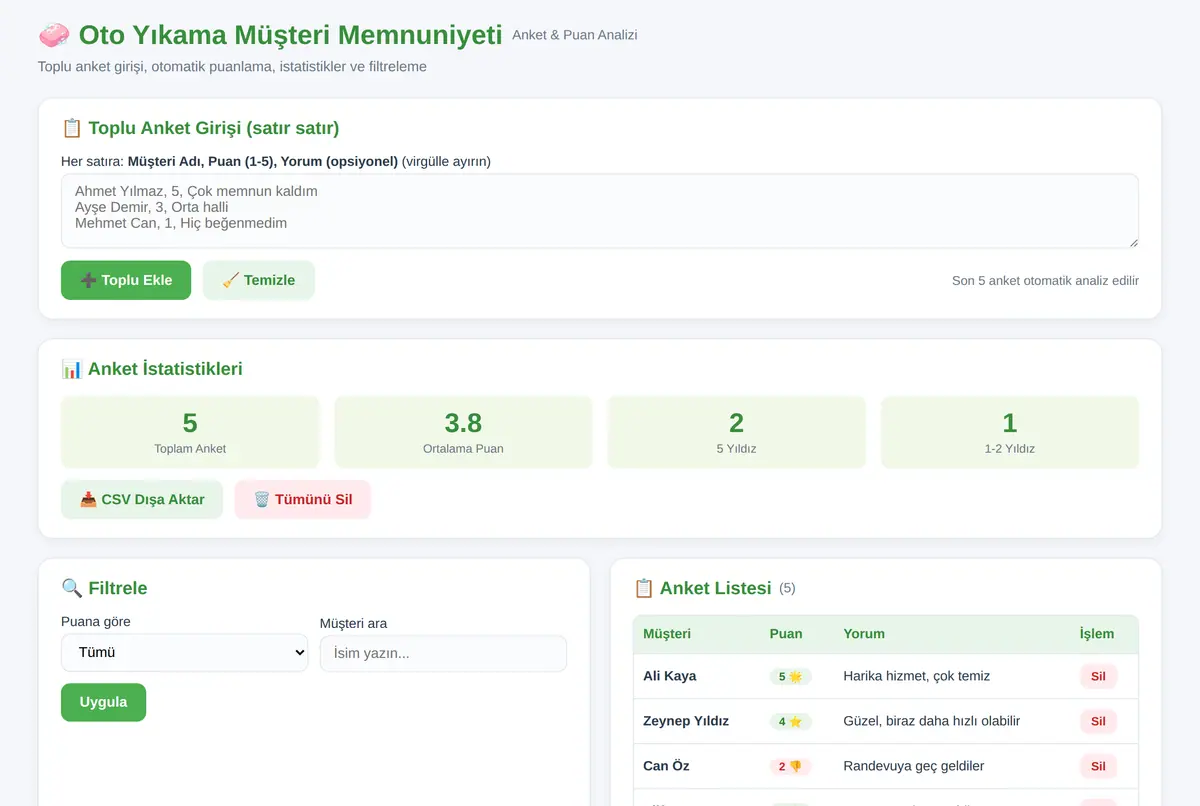Click the Puan column header
This screenshot has height=806, width=1200.
tap(786, 634)
